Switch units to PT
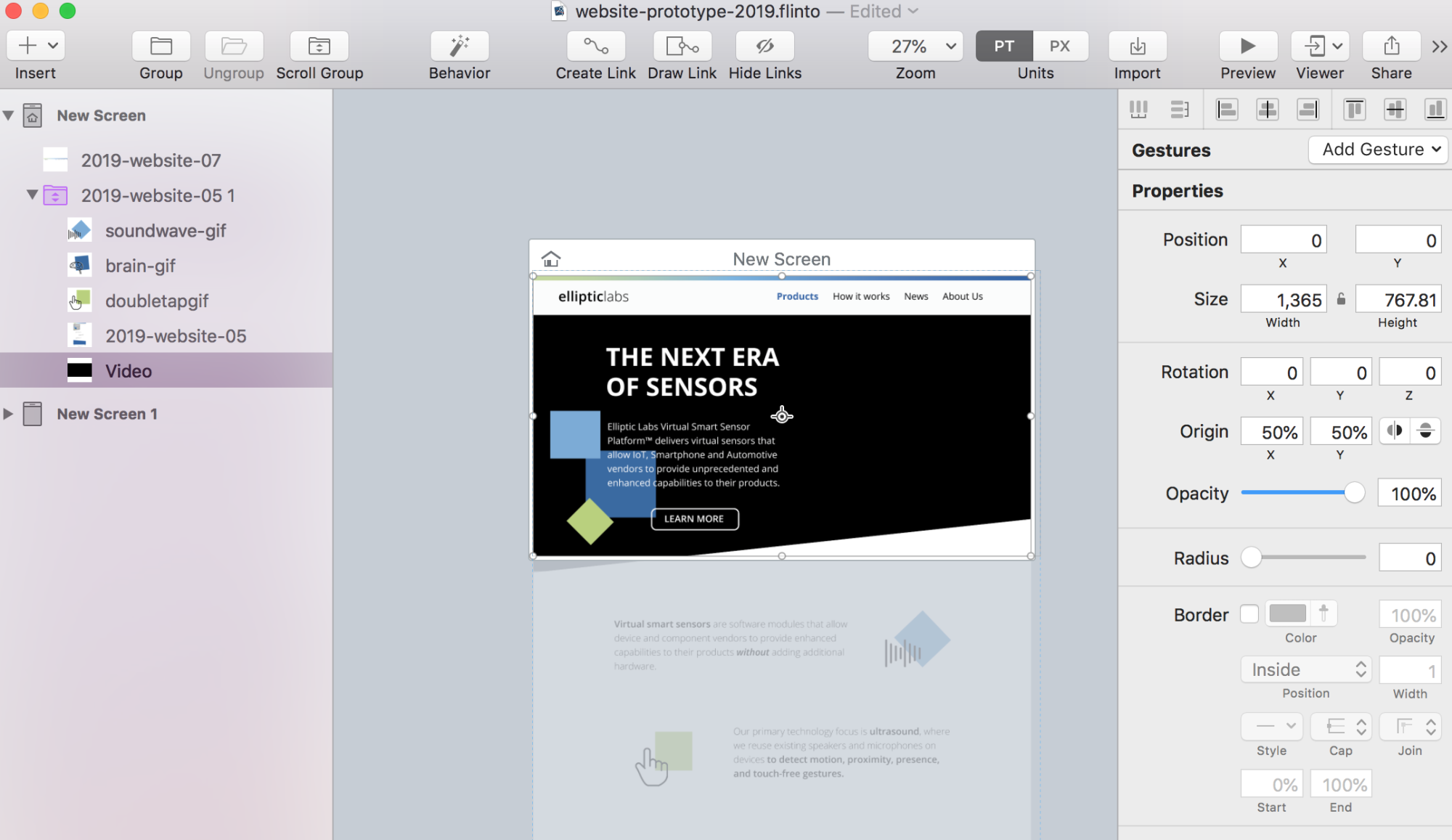The width and height of the screenshot is (1452, 840). (1004, 46)
